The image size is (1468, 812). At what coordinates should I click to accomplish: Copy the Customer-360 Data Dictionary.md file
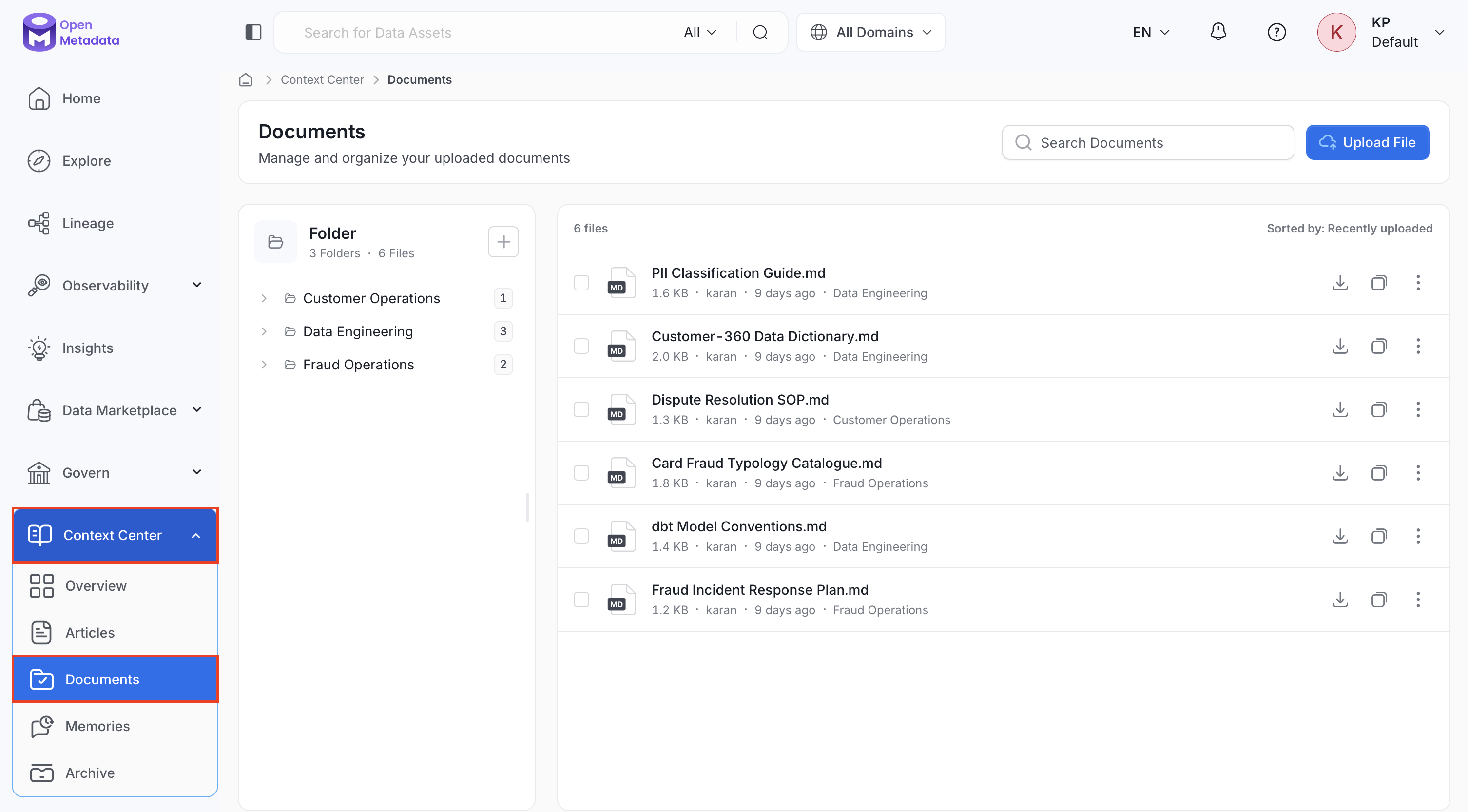point(1378,346)
